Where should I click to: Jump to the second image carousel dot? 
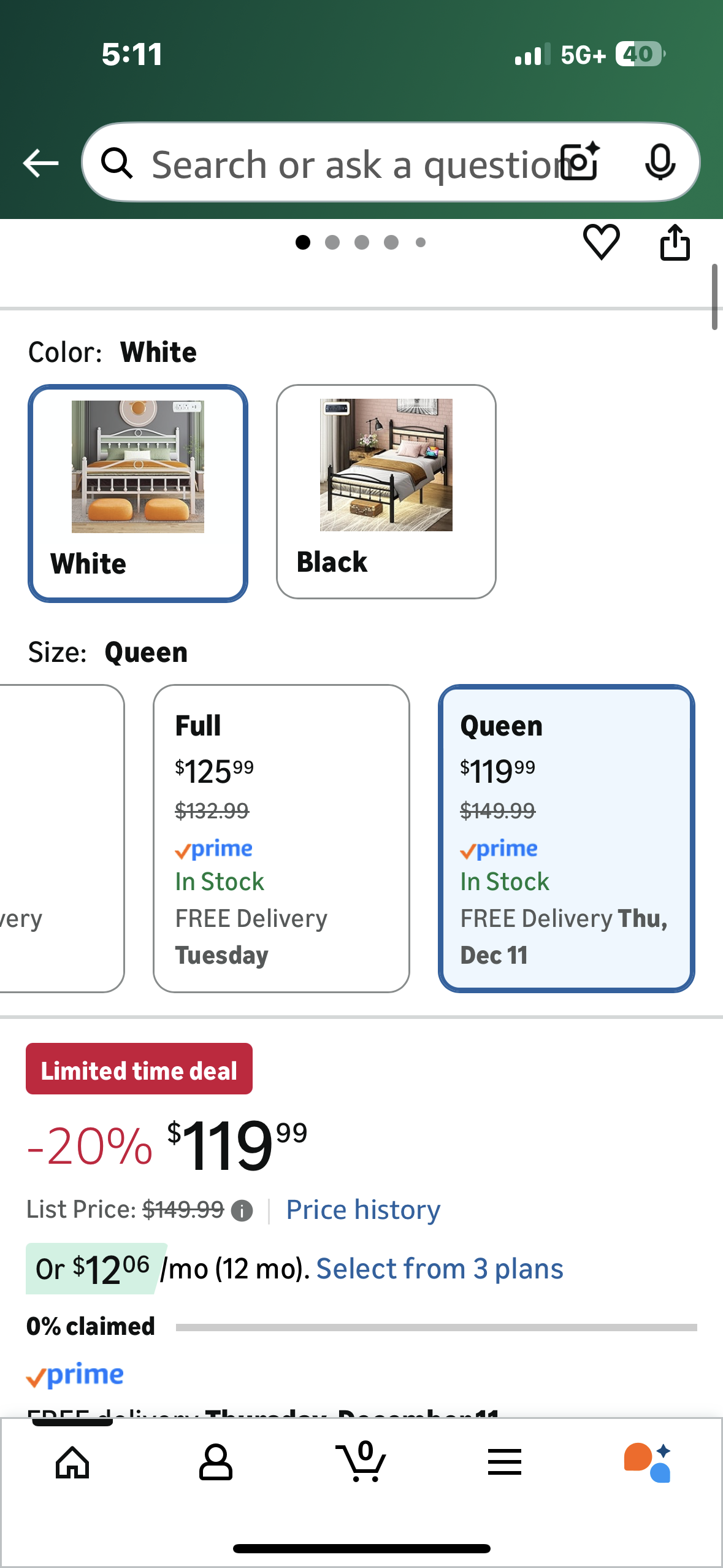[332, 242]
